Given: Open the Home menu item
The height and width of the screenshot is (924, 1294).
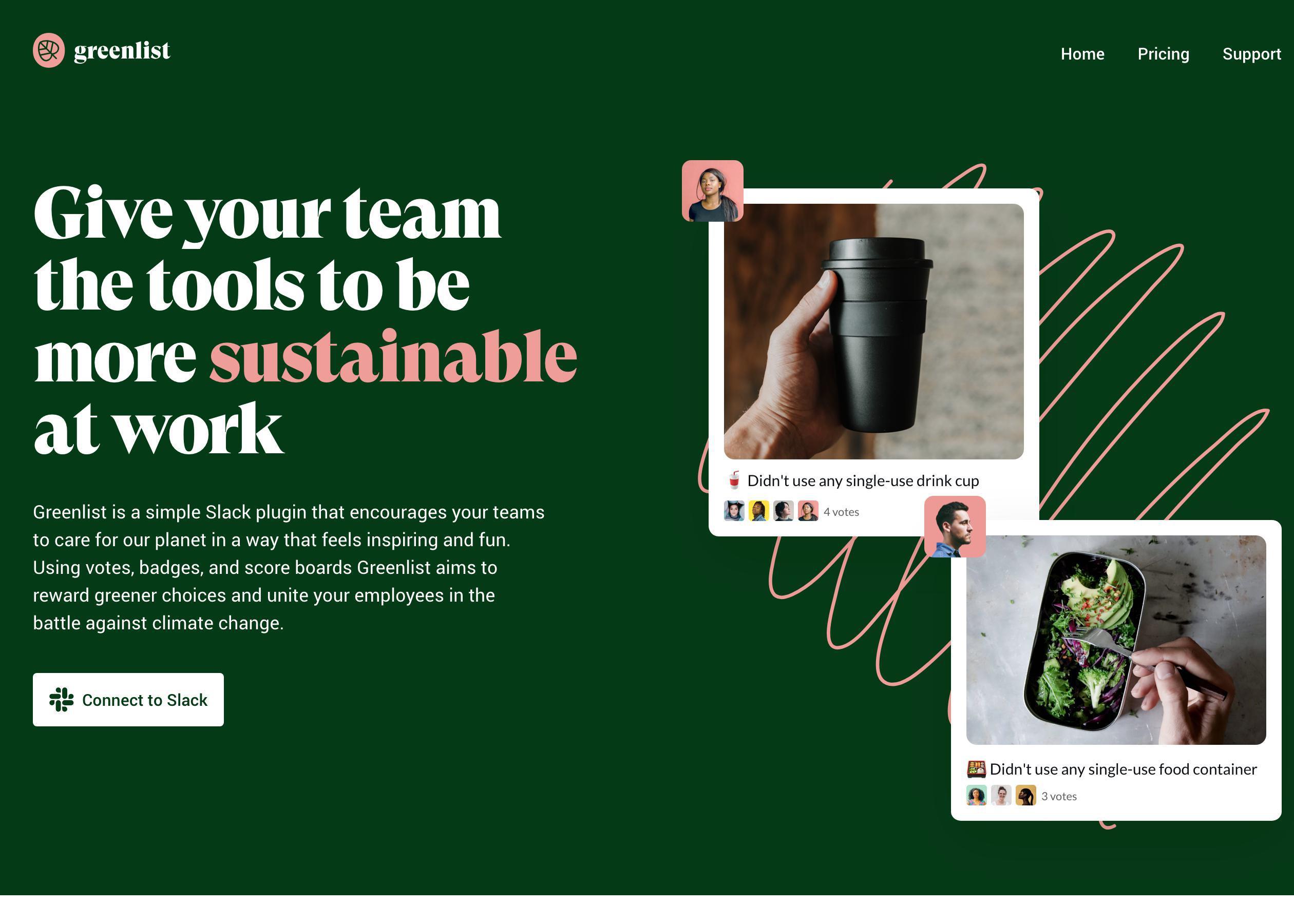Looking at the screenshot, I should (x=1082, y=54).
